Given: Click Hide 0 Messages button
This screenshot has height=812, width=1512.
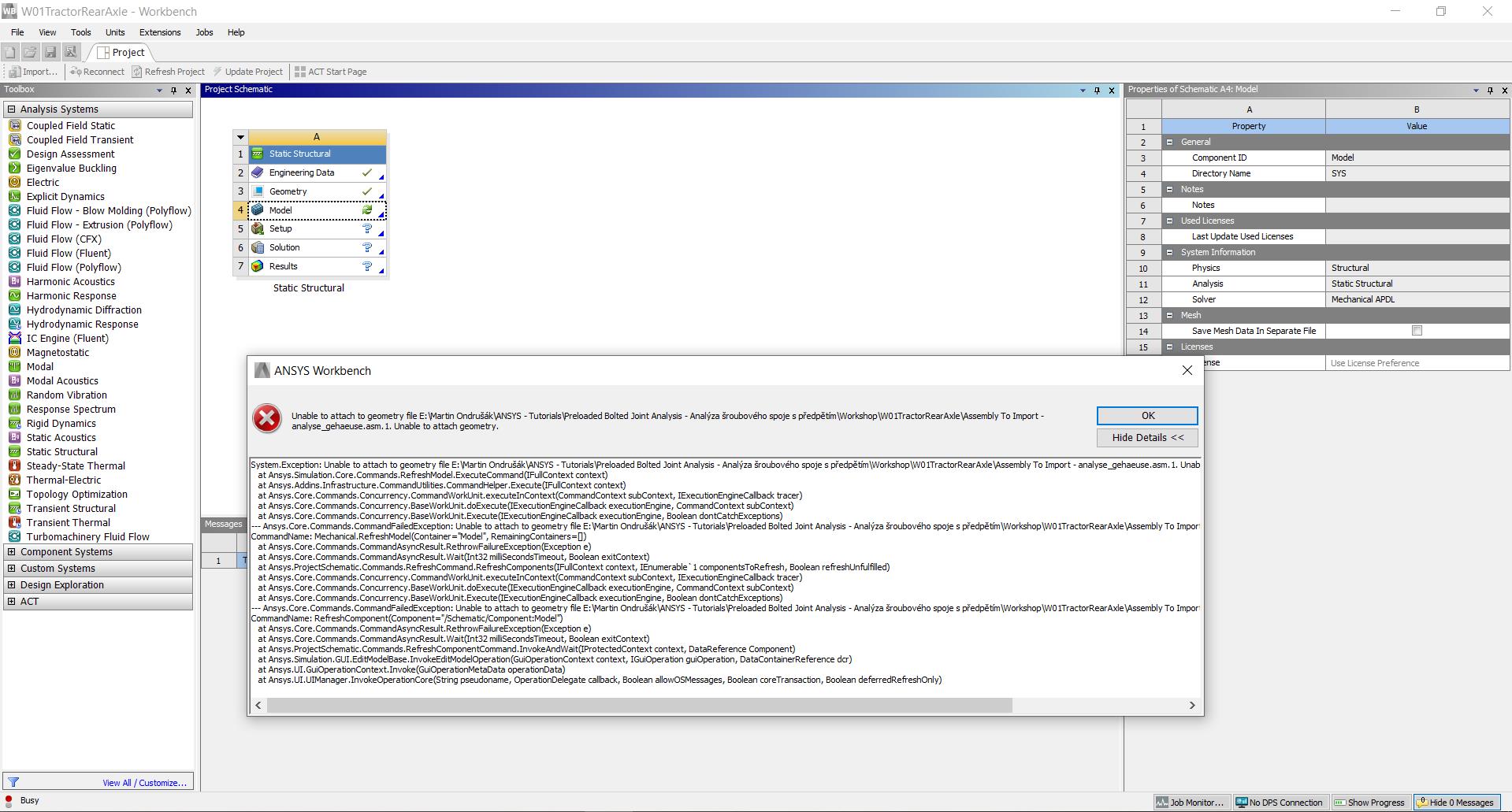Looking at the screenshot, I should tap(1456, 803).
